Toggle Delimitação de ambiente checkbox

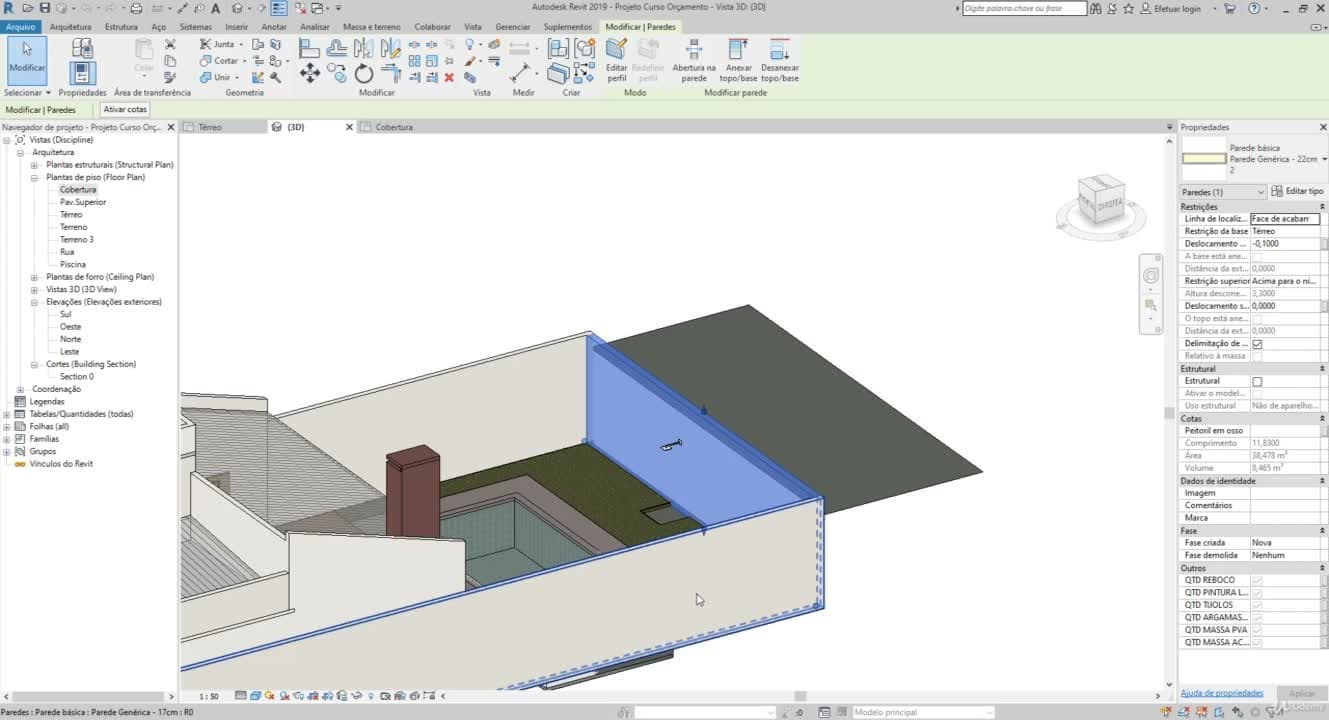point(1257,344)
